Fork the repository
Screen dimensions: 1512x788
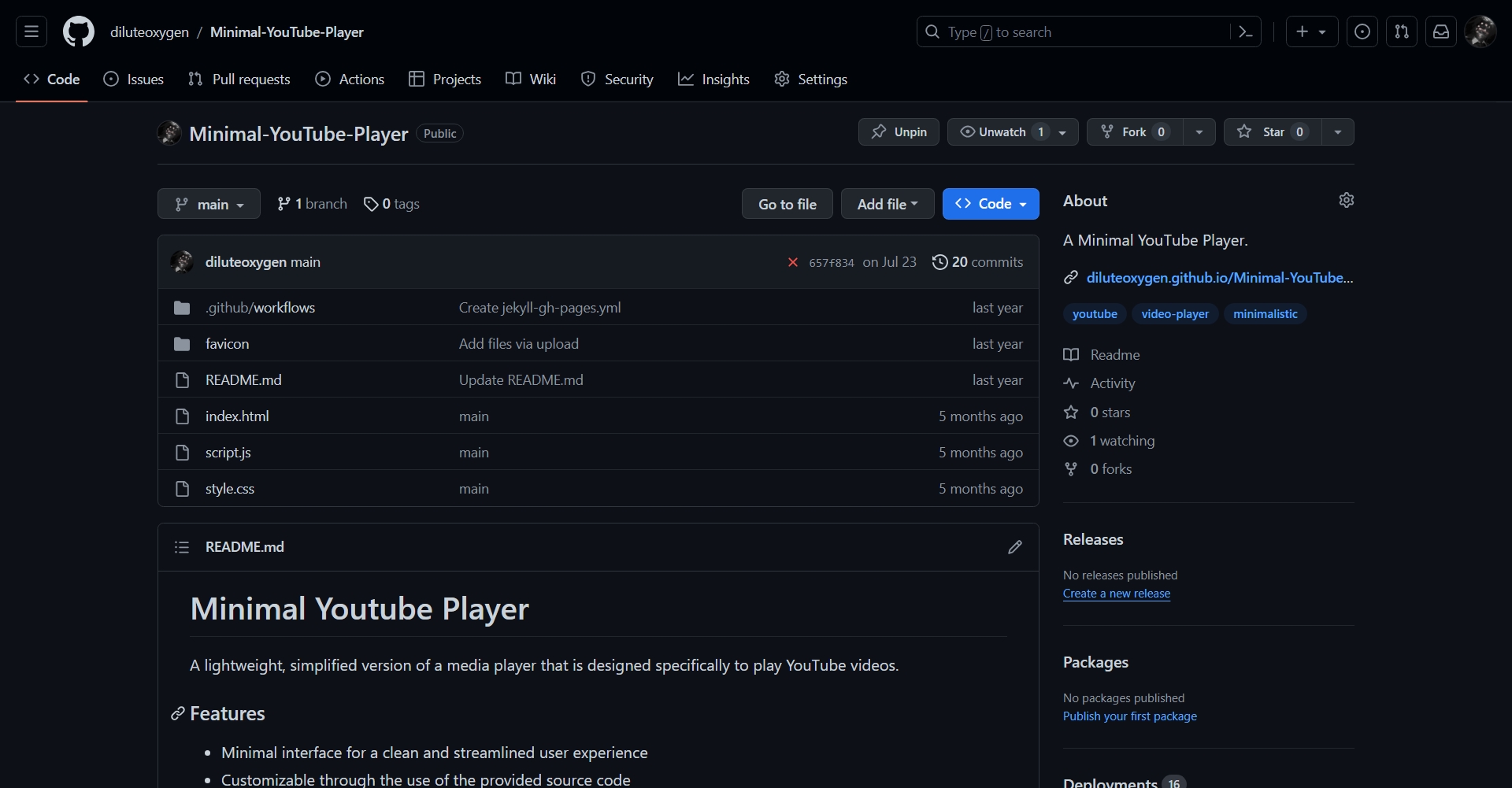click(1134, 131)
